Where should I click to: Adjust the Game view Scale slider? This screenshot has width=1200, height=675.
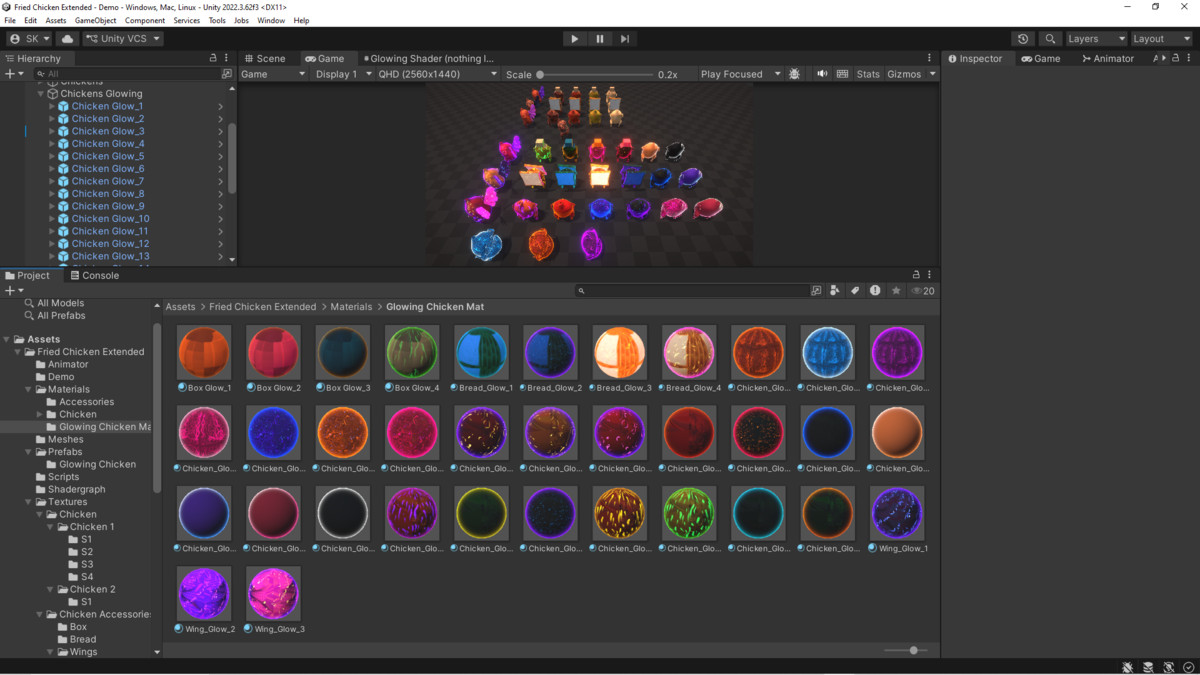[595, 74]
